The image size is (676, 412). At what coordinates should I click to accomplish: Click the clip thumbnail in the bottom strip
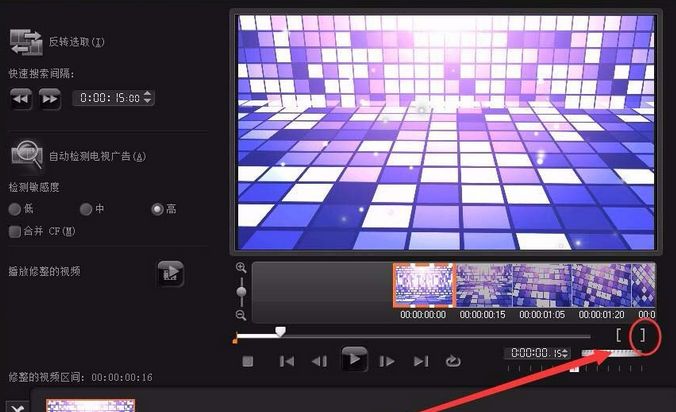[91, 405]
